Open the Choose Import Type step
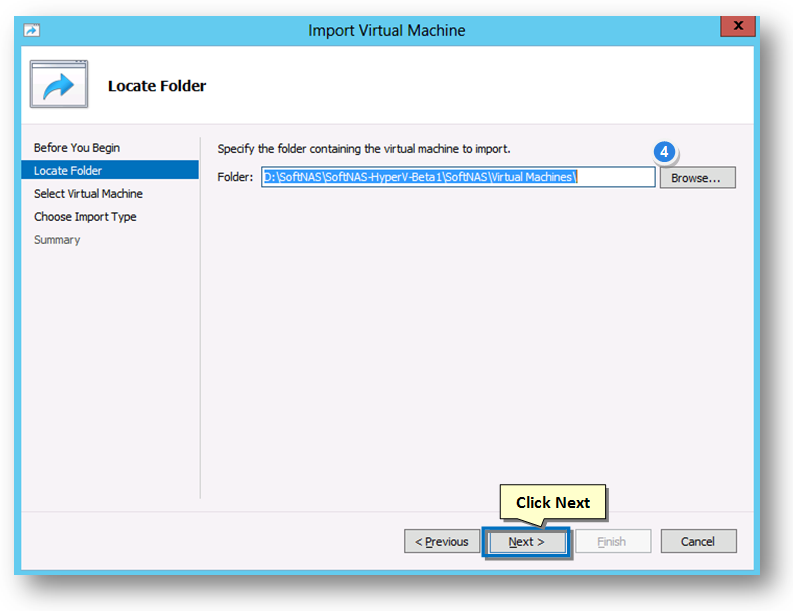Viewport: 793px width, 611px height. click(85, 217)
